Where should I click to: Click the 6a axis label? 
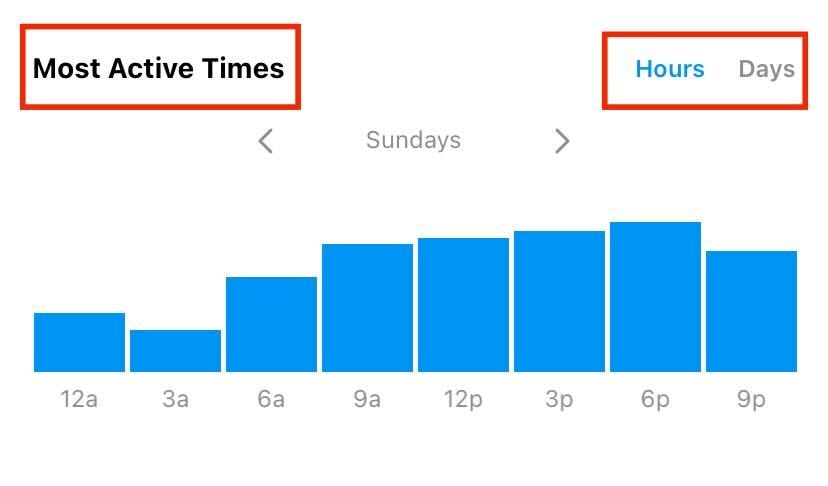[x=271, y=400]
